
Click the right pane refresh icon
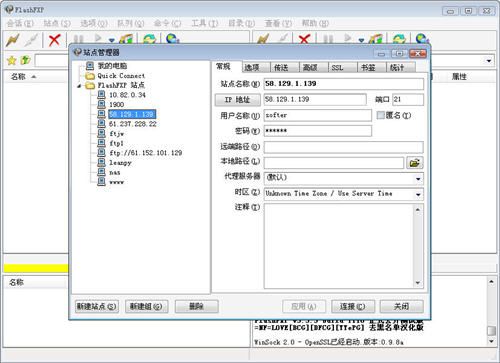[399, 39]
